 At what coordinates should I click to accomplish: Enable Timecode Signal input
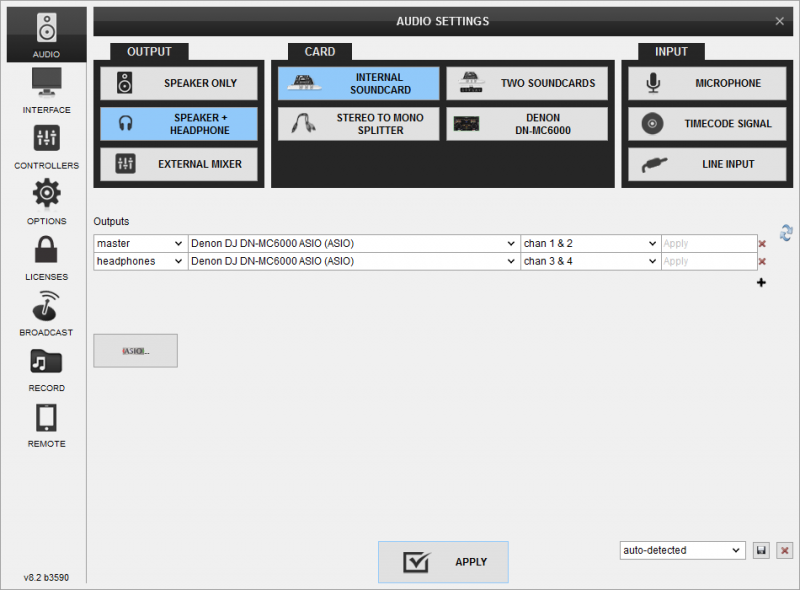707,124
